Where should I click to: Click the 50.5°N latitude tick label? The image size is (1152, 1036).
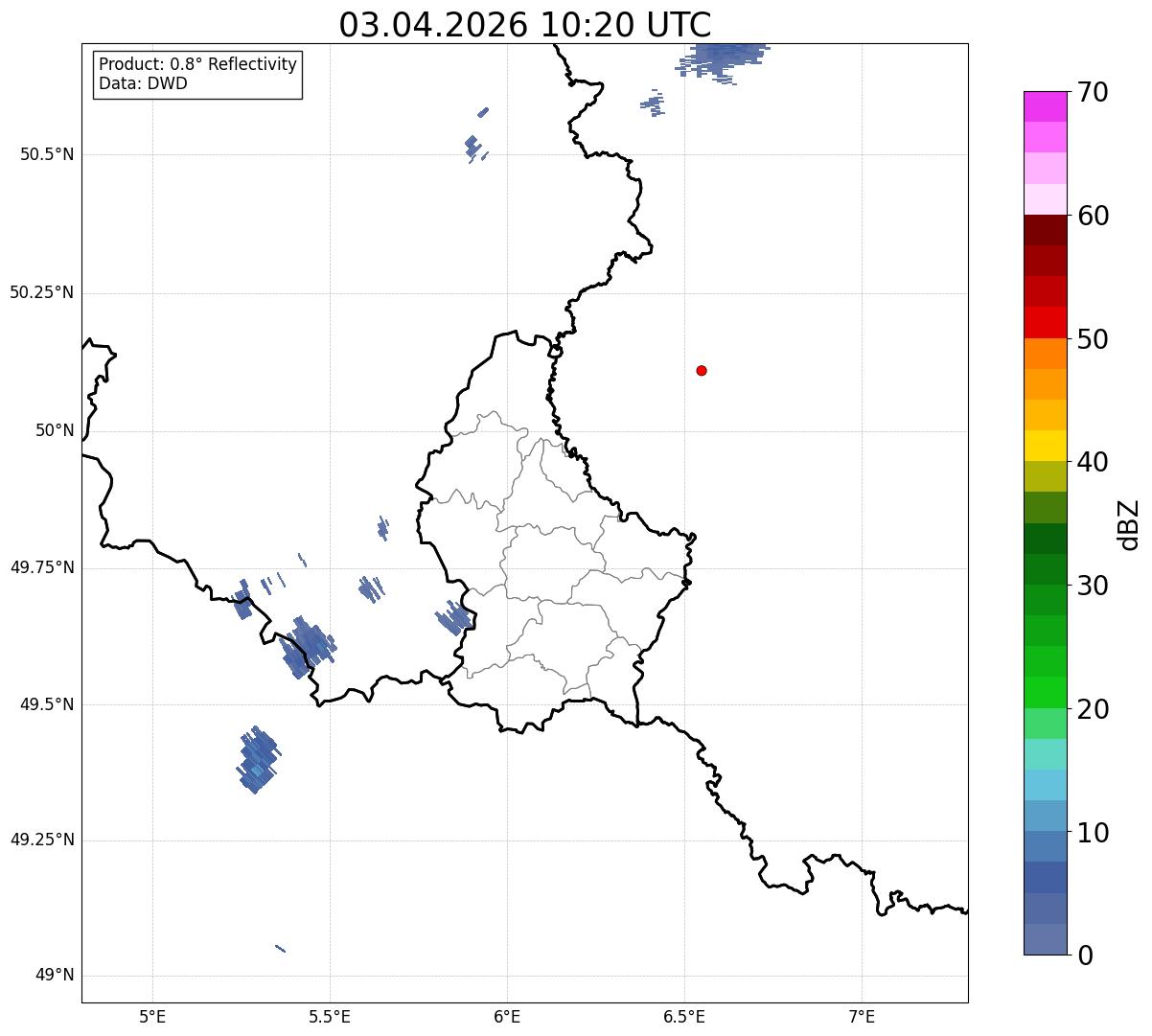pyautogui.click(x=47, y=154)
